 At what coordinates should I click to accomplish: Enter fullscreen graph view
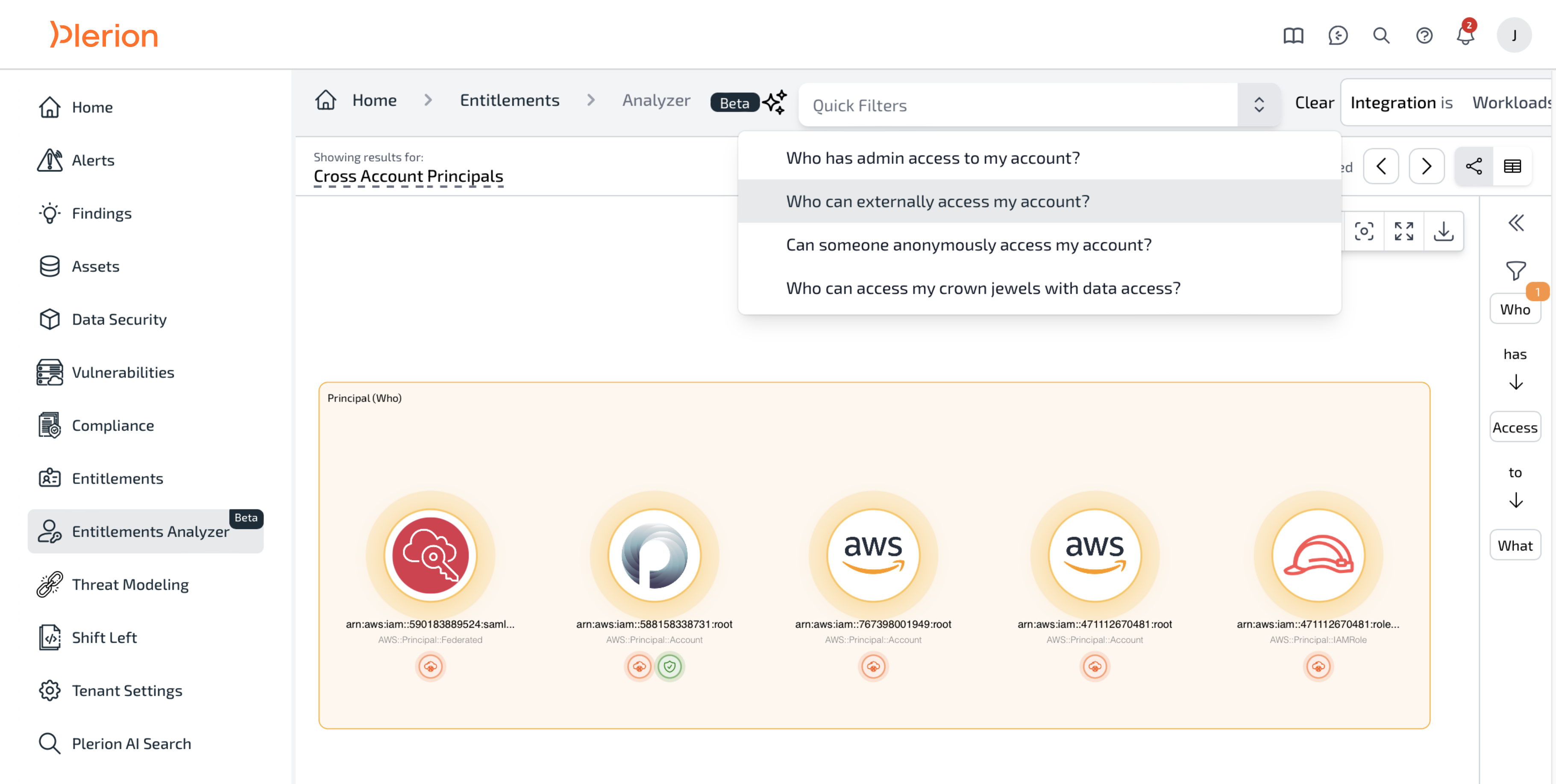click(1404, 231)
